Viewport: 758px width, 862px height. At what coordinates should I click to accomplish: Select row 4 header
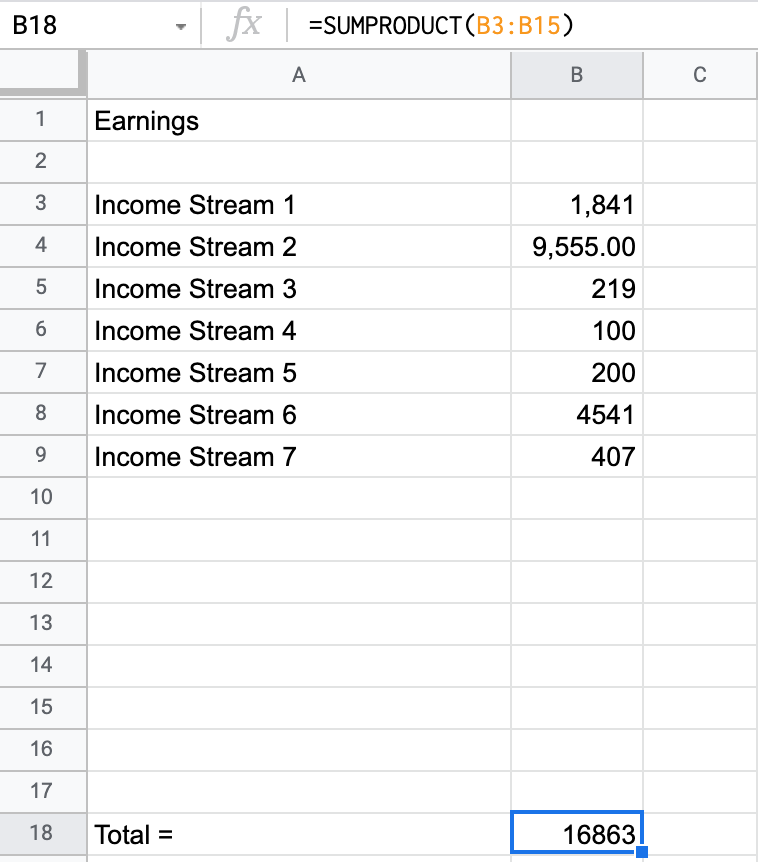tap(42, 246)
